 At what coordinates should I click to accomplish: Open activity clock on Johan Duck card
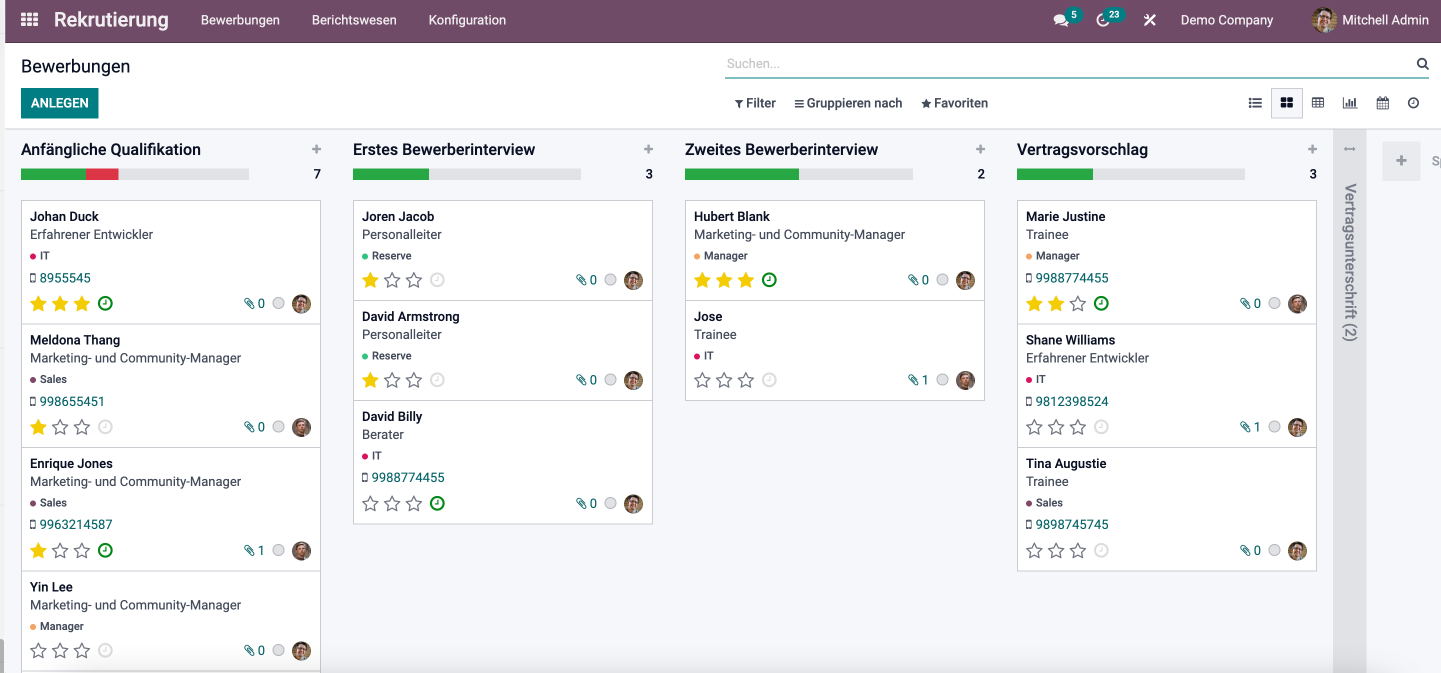coord(105,303)
